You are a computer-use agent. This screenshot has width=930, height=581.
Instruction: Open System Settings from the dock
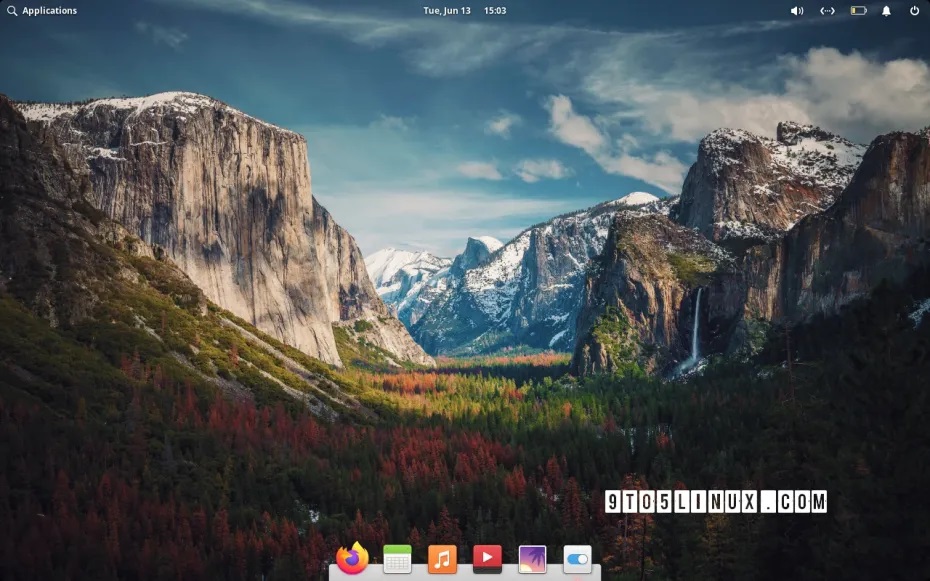(576, 560)
